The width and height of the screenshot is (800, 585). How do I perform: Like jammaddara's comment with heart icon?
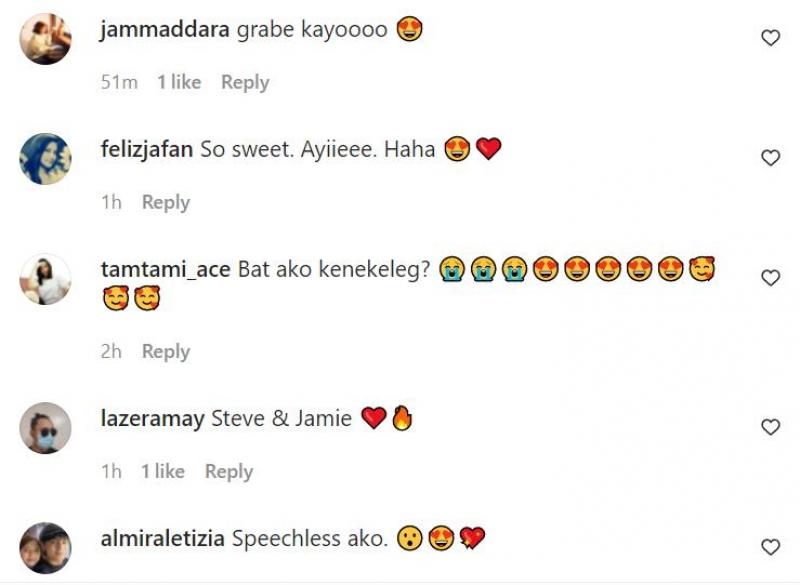[x=770, y=38]
